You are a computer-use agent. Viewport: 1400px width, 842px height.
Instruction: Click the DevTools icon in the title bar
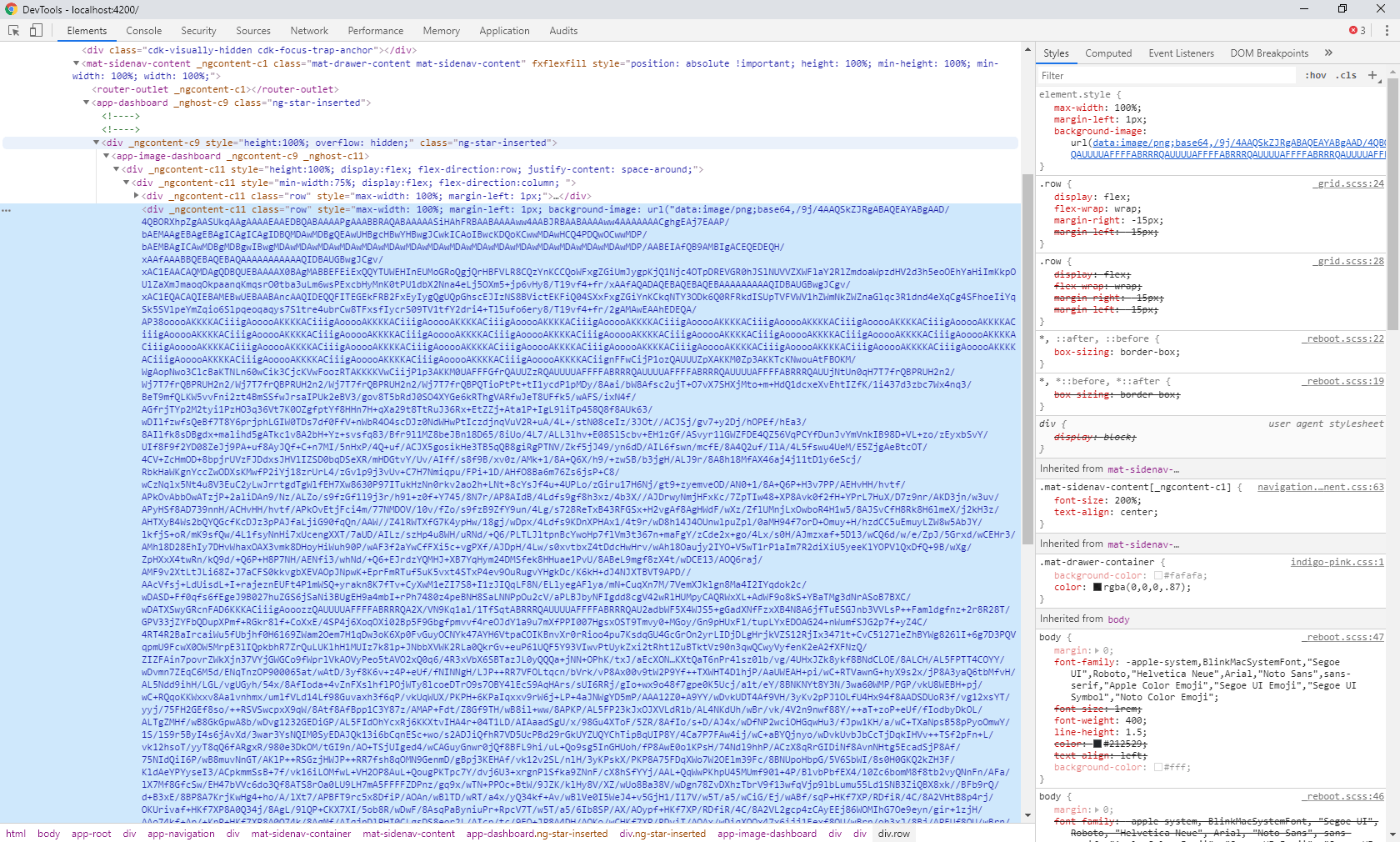9,8
